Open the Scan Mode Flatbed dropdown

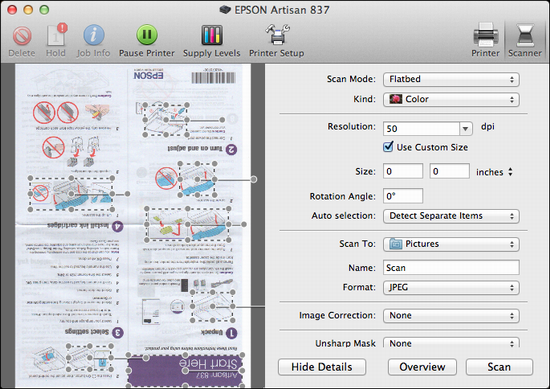[451, 79]
